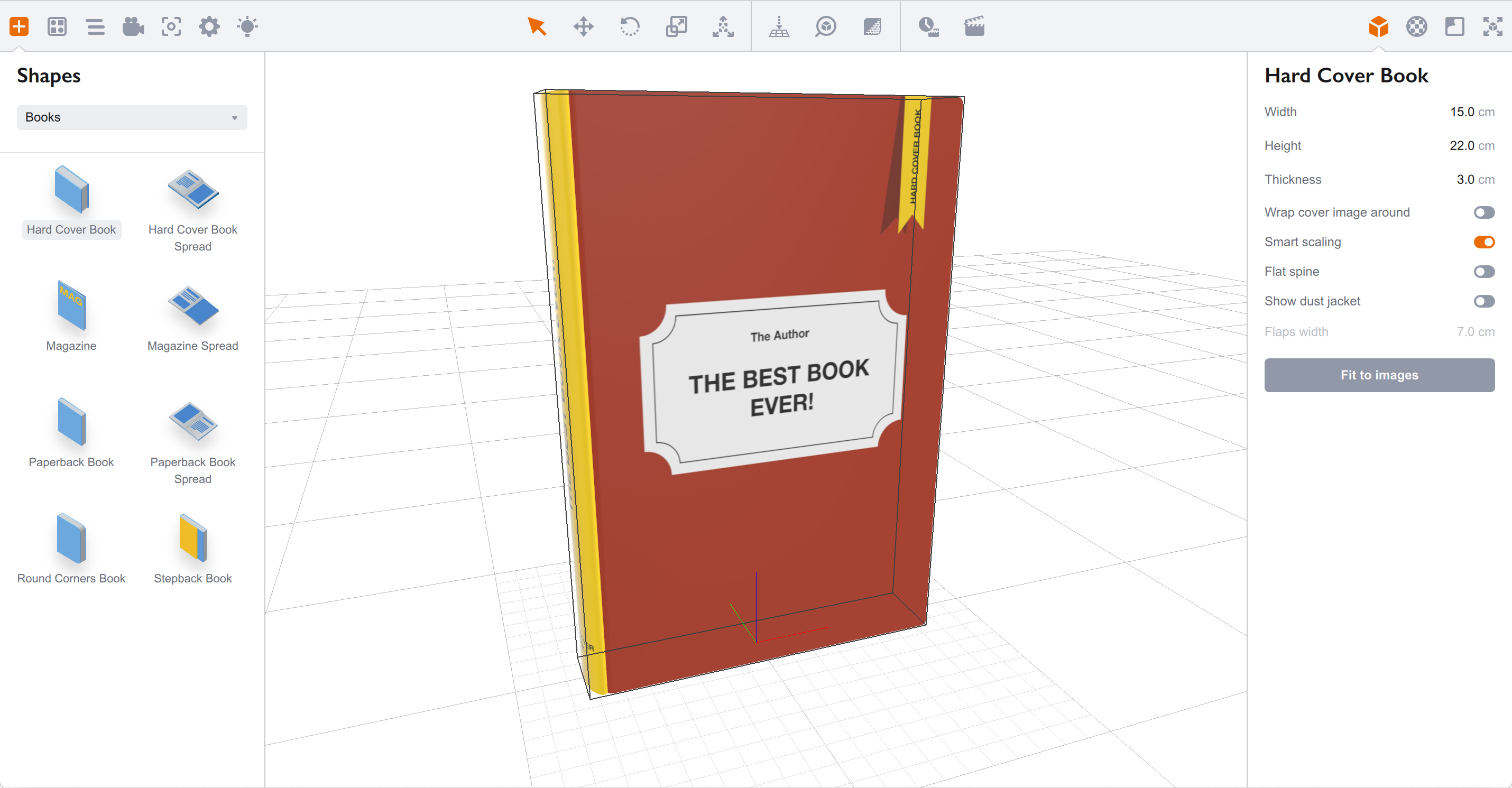Screen dimensions: 1512x788
Task: Open the Add Shapes panel
Action: [20, 26]
